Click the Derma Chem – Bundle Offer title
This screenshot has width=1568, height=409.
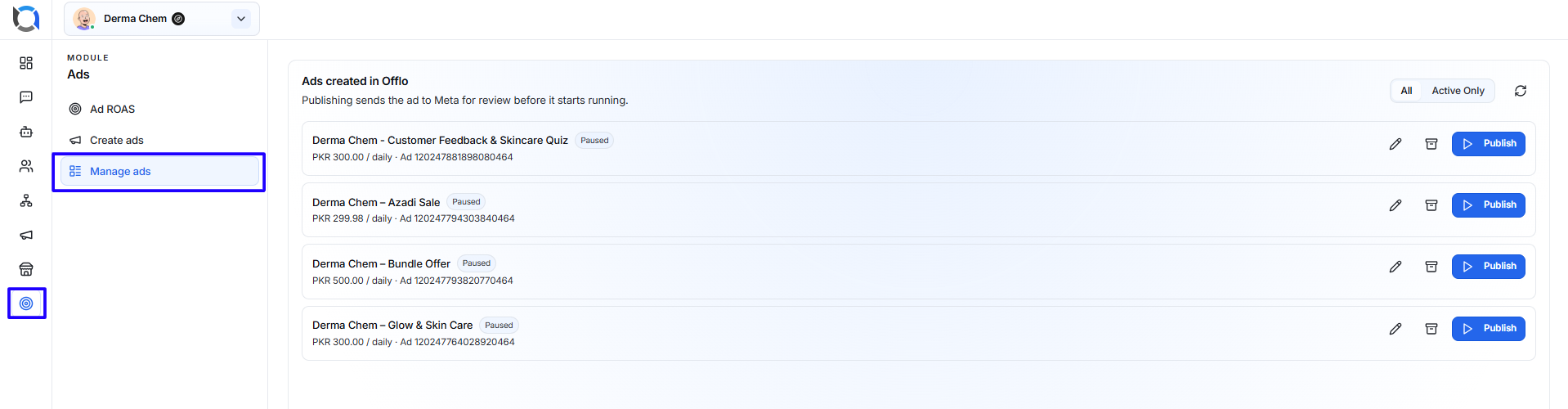381,263
